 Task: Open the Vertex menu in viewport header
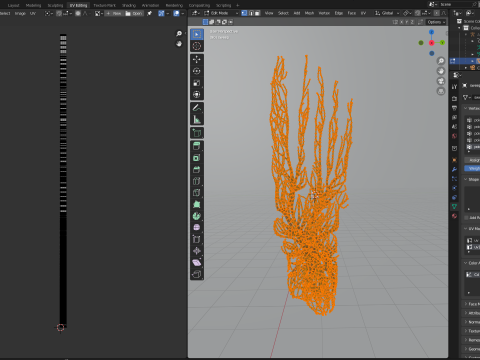click(x=324, y=13)
